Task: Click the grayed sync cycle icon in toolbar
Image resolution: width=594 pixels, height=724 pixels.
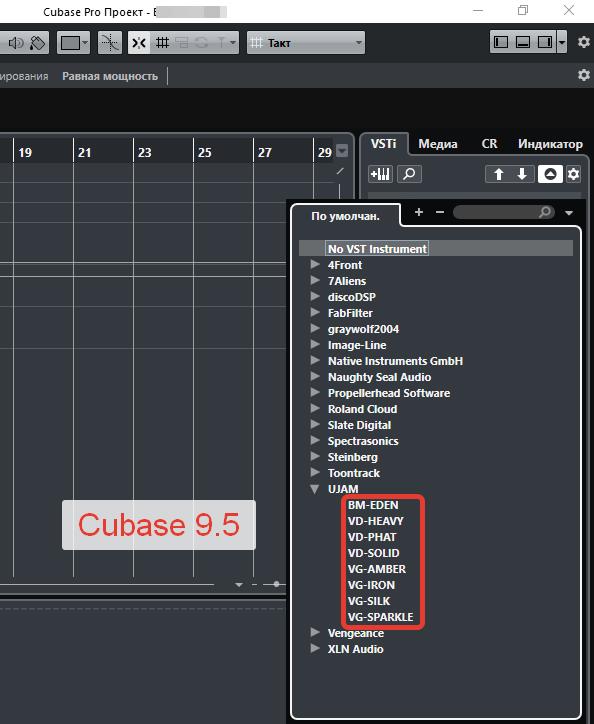Action: pyautogui.click(x=201, y=43)
